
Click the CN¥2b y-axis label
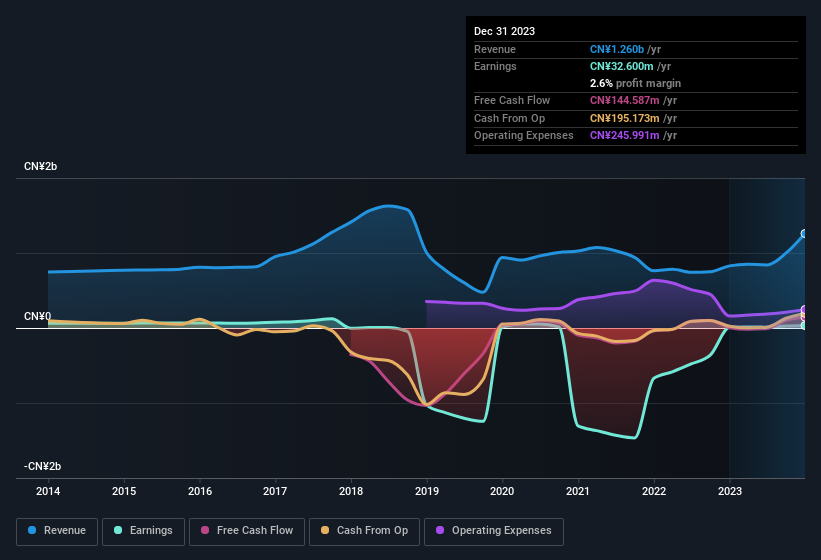41,167
